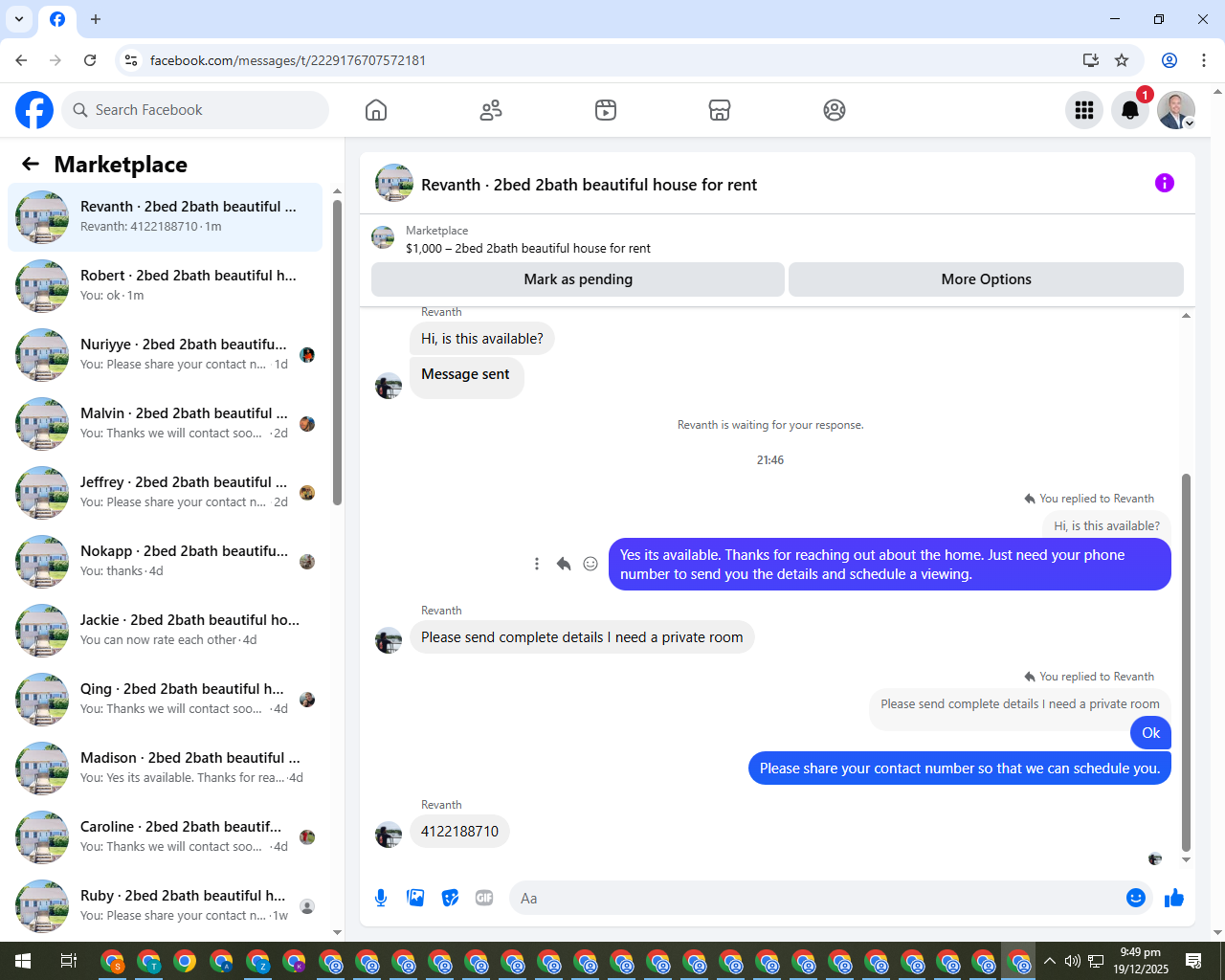Click the chat header listing thumbnail
This screenshot has width=1225, height=980.
click(x=394, y=183)
